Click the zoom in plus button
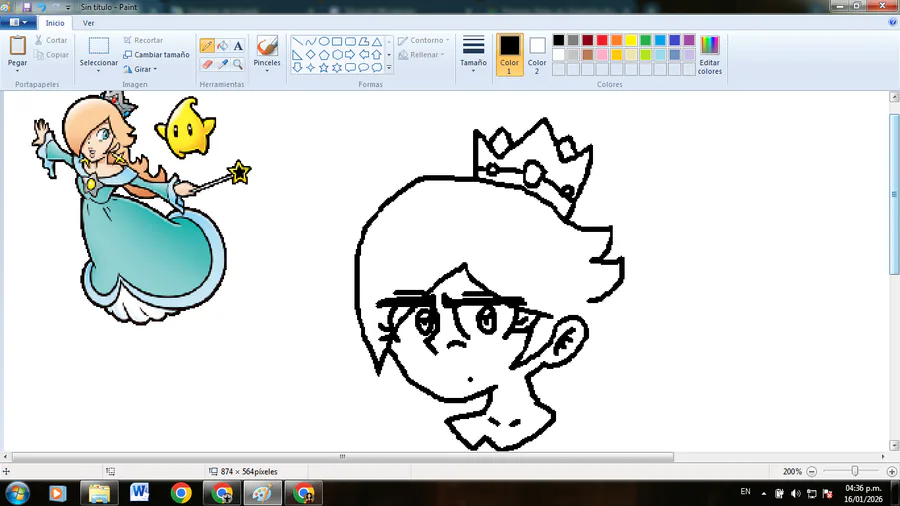Screen dimensions: 900x506 891,472
